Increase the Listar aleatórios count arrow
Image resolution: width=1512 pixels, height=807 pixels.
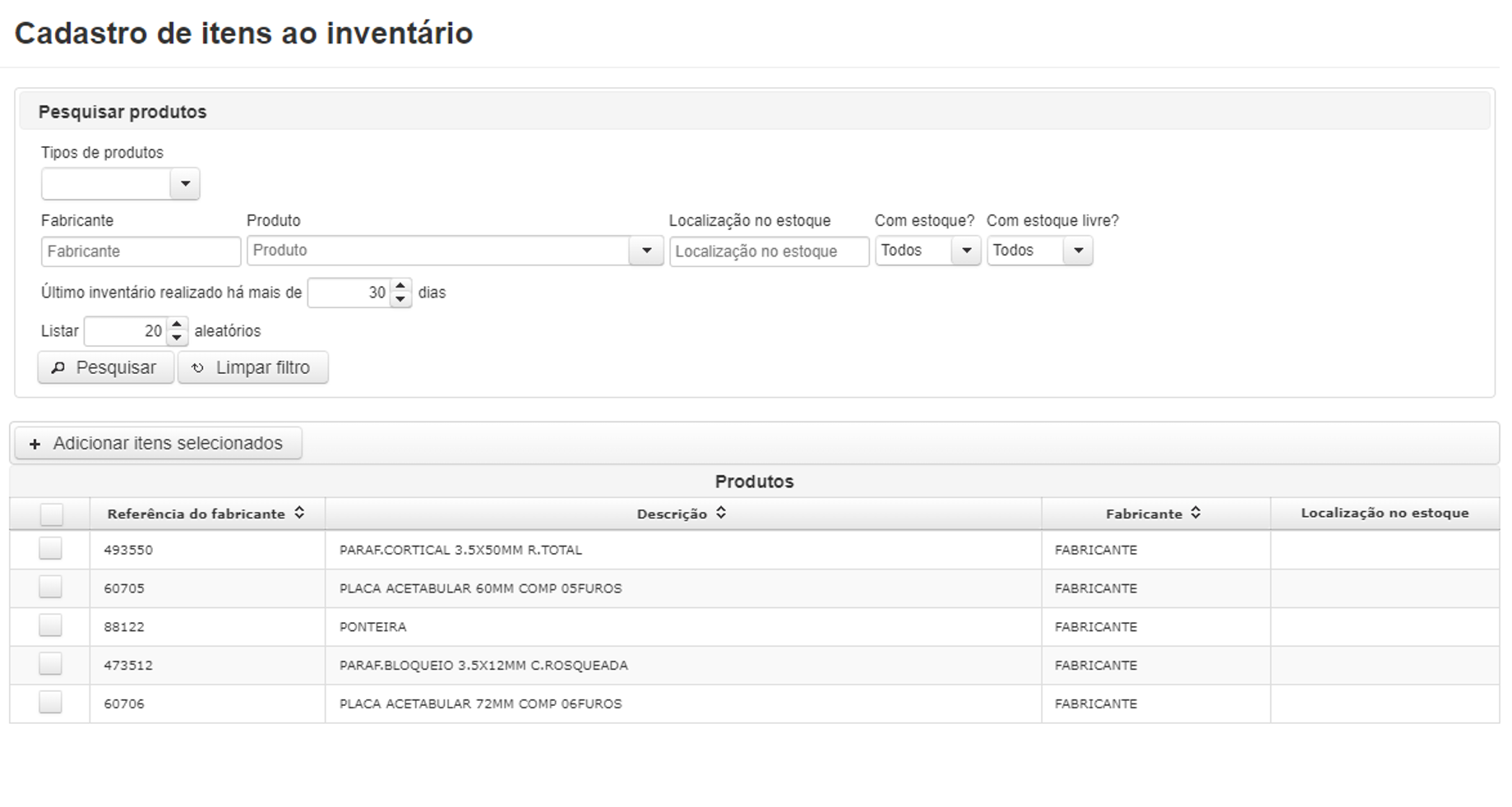(177, 324)
